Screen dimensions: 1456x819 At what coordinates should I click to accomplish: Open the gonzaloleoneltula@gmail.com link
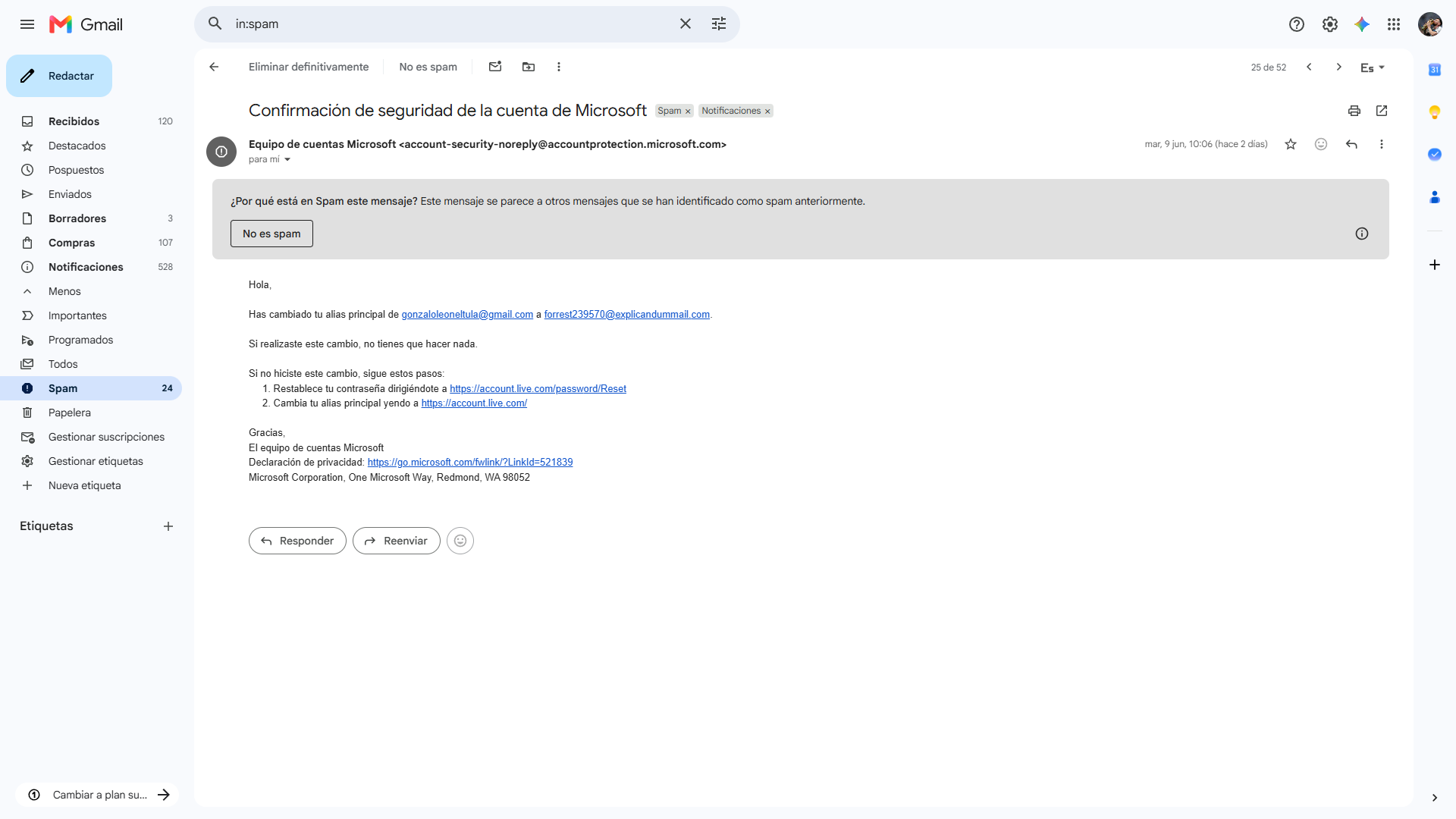[467, 315]
